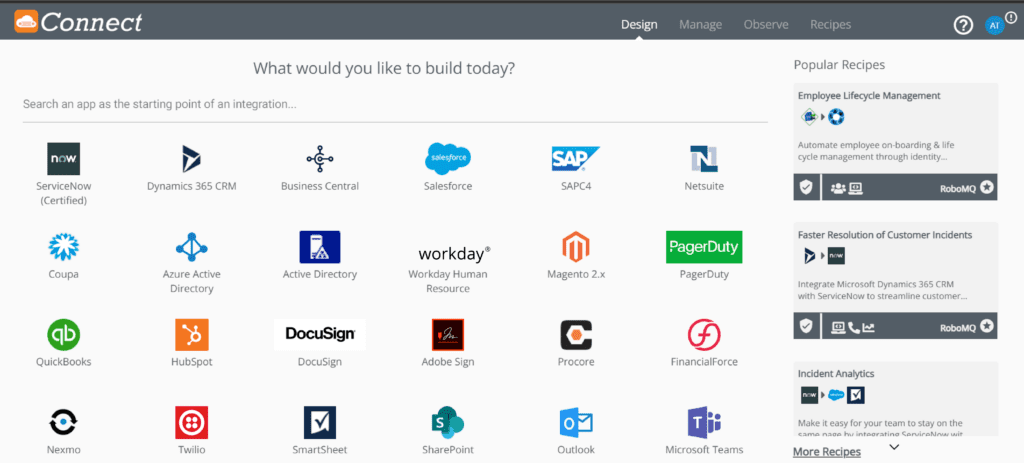Choose the Netsuite app icon
1024x463 pixels.
click(704, 159)
